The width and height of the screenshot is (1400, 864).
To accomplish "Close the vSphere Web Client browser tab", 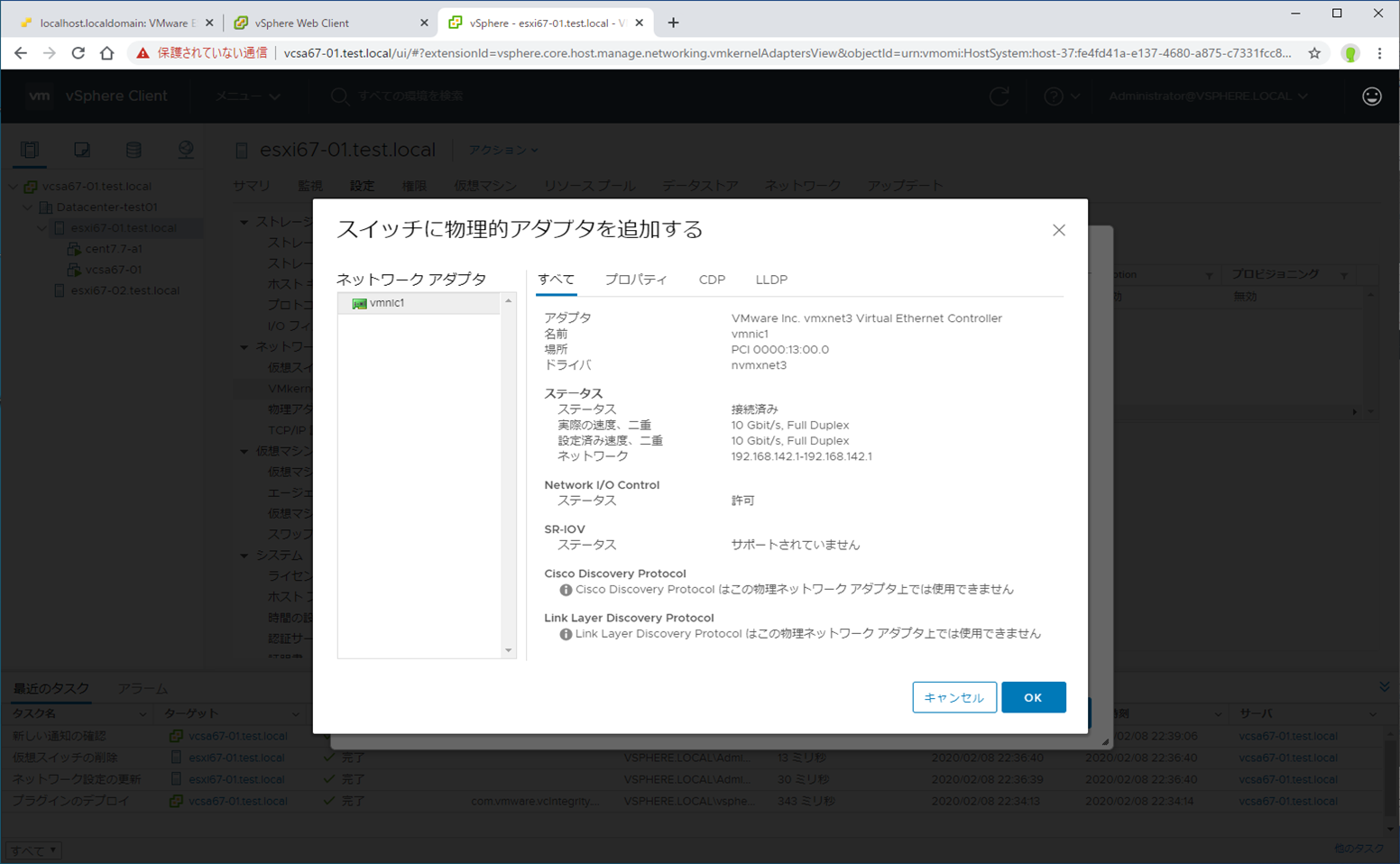I will pyautogui.click(x=425, y=23).
